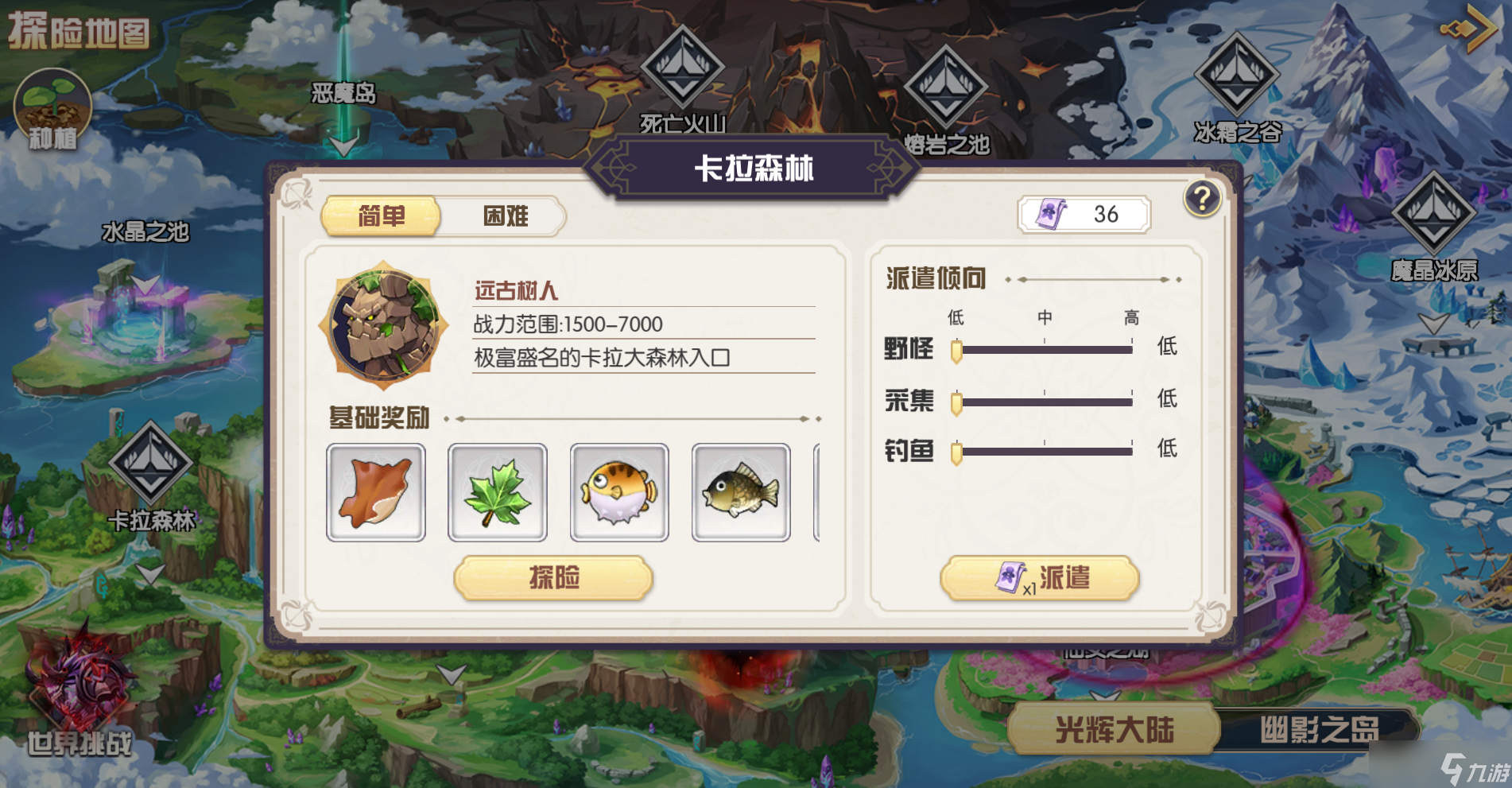The width and height of the screenshot is (1512, 788).
Task: Adjust the 野怪 tendency slider
Action: [1044, 350]
